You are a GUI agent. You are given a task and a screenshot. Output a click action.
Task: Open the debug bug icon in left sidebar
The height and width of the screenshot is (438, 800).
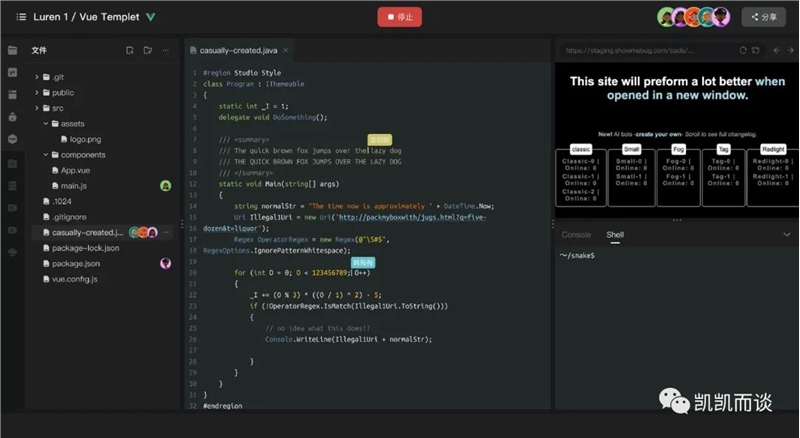(x=13, y=117)
